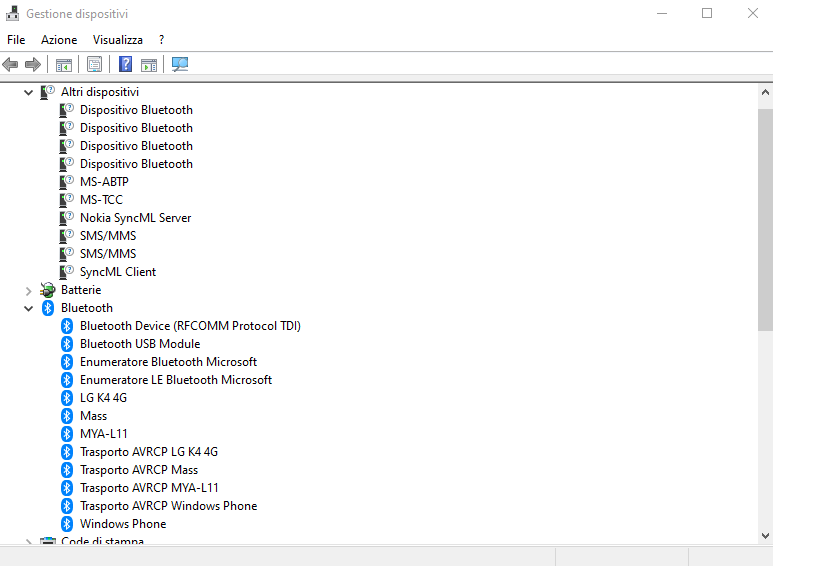
Task: Click the blue Help question mark icon
Action: (125, 64)
